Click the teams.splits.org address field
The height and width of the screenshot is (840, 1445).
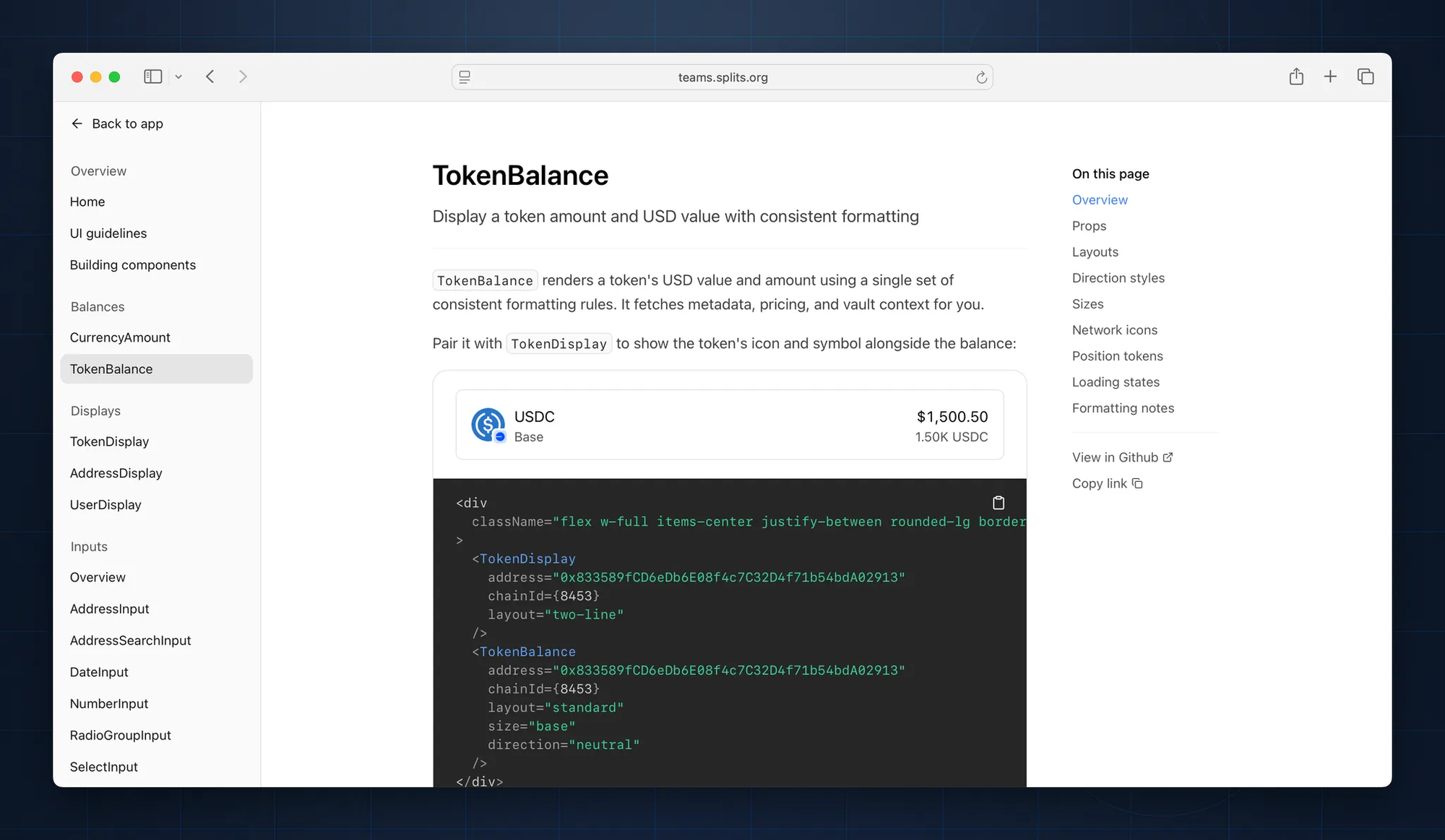(722, 77)
